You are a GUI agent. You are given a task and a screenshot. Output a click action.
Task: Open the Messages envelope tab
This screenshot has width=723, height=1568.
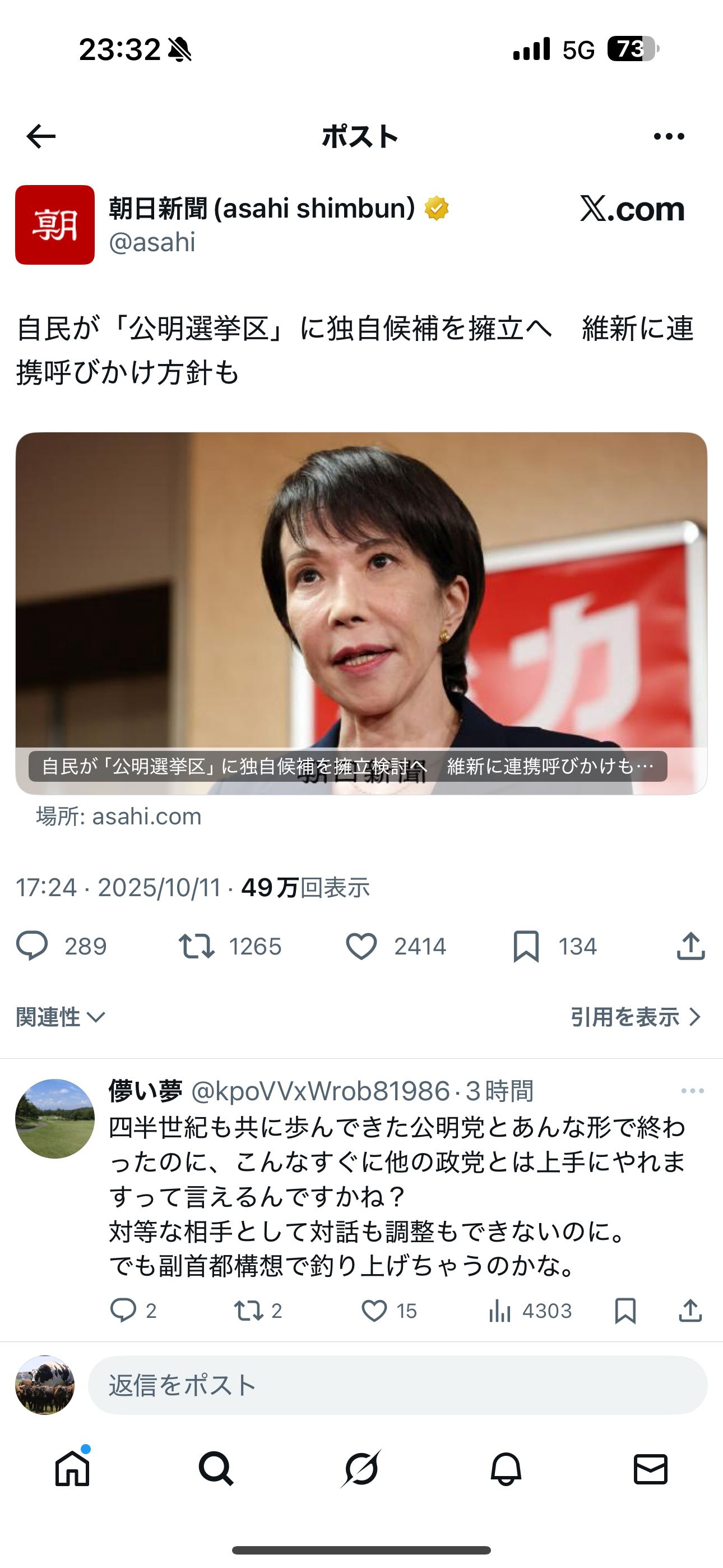click(651, 1468)
